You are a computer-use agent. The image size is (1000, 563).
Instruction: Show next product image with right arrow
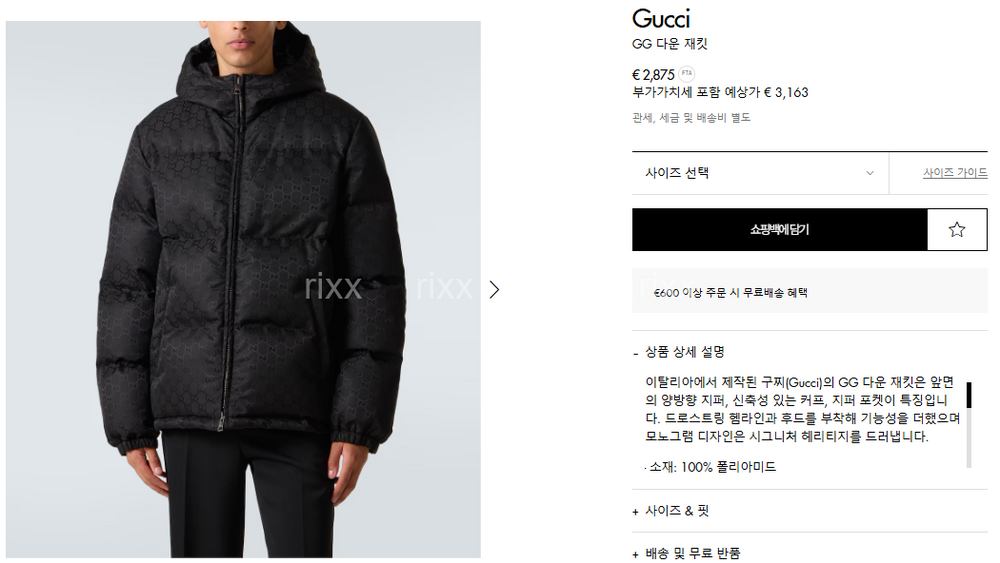pos(494,290)
